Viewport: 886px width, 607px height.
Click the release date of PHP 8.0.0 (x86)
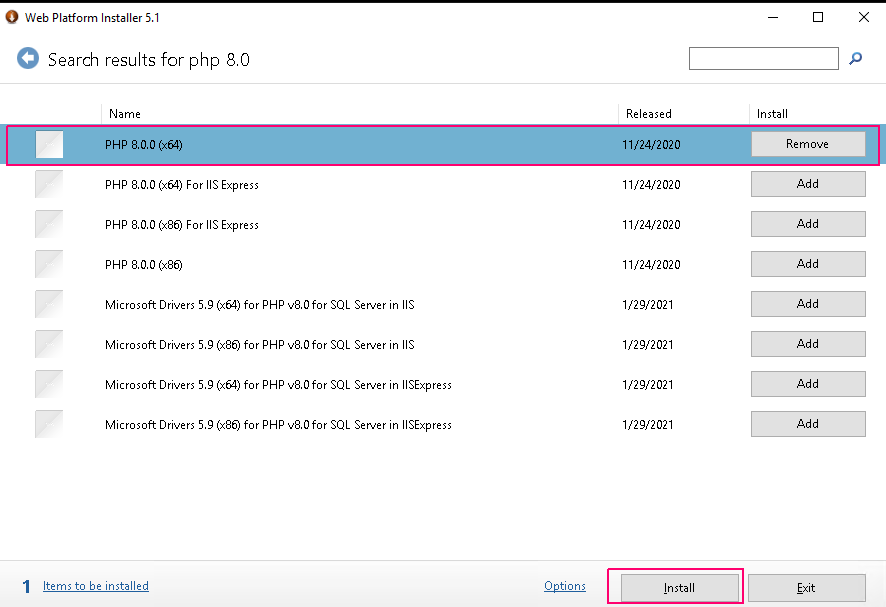pyautogui.click(x=651, y=265)
